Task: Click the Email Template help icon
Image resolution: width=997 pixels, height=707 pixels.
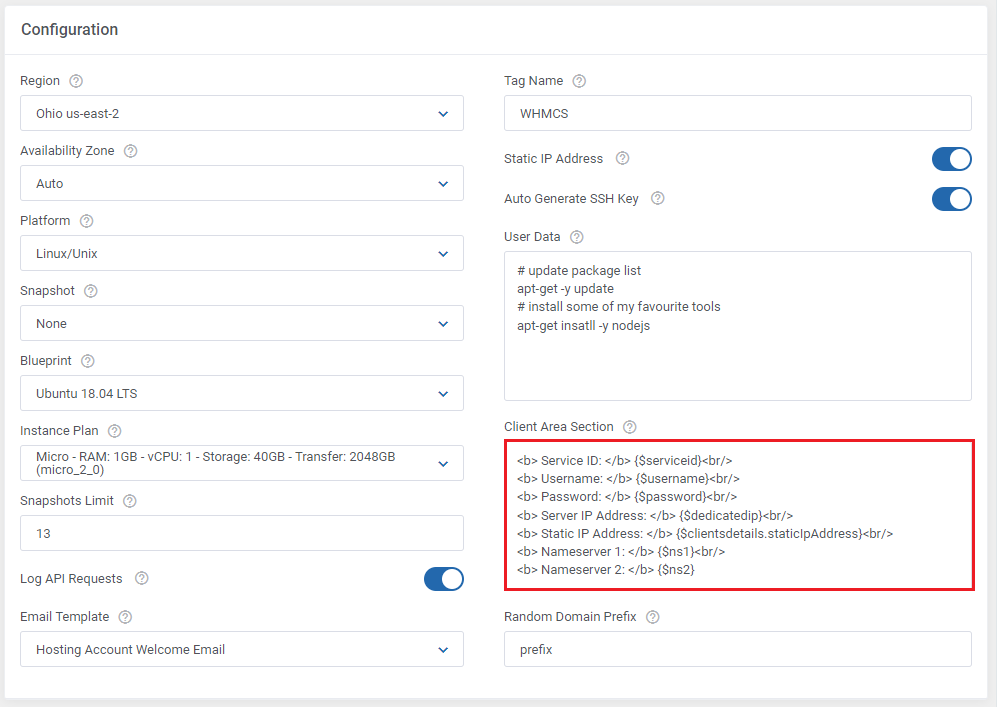Action: (125, 617)
